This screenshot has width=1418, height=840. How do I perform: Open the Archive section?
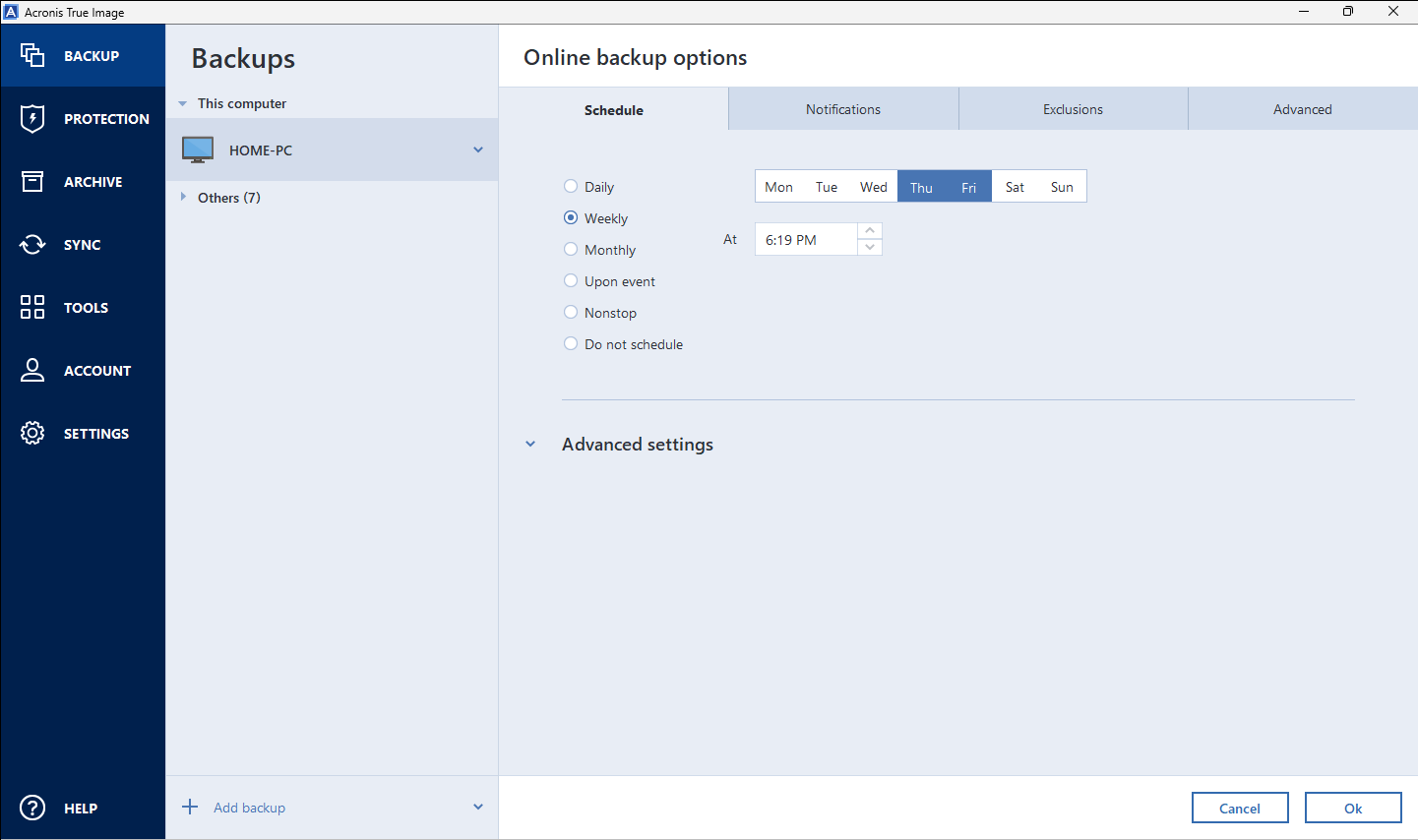point(83,181)
